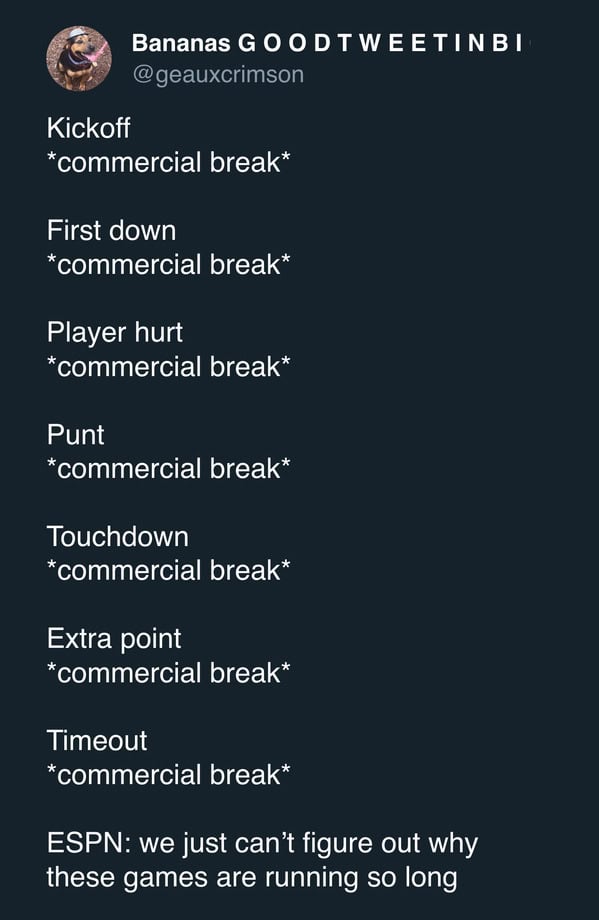Select the Player hurt line

(115, 332)
